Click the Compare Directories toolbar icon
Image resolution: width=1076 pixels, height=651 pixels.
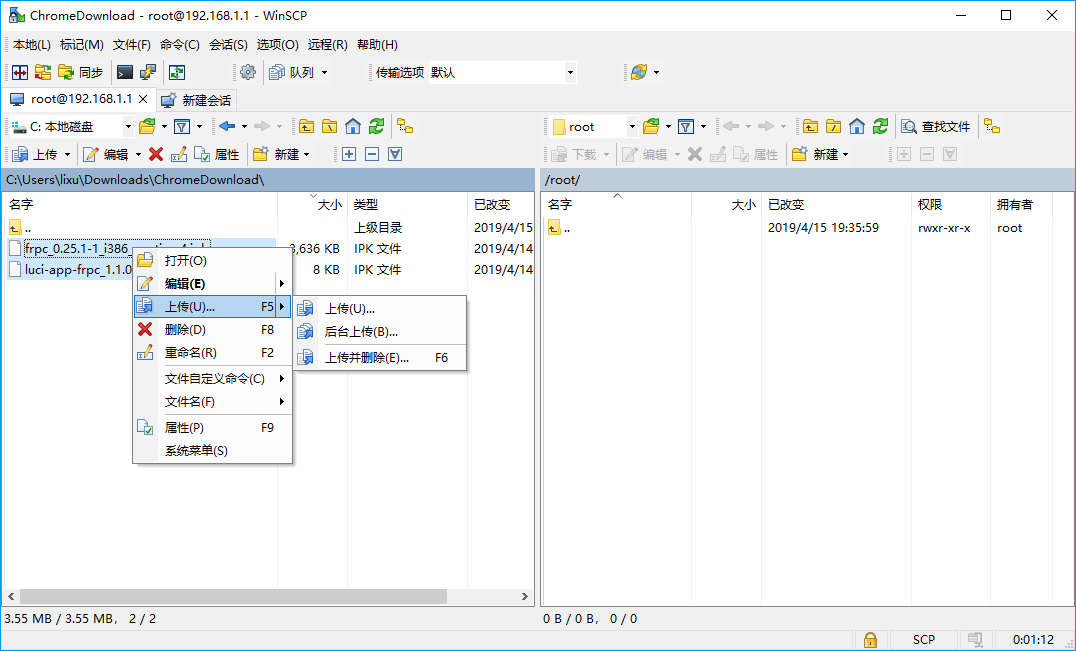click(x=20, y=72)
